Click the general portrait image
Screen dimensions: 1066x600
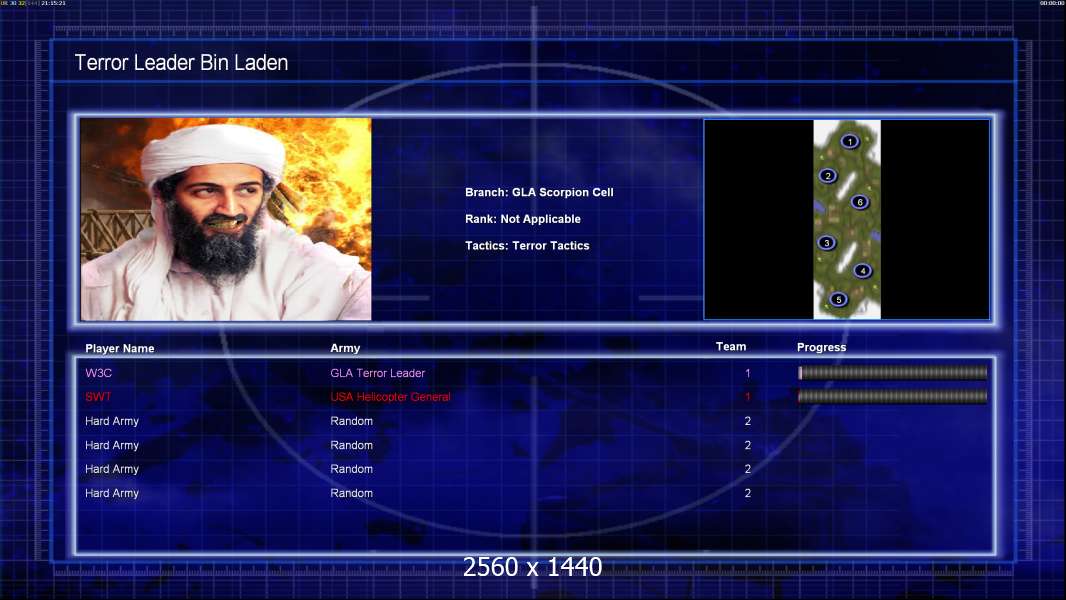226,219
